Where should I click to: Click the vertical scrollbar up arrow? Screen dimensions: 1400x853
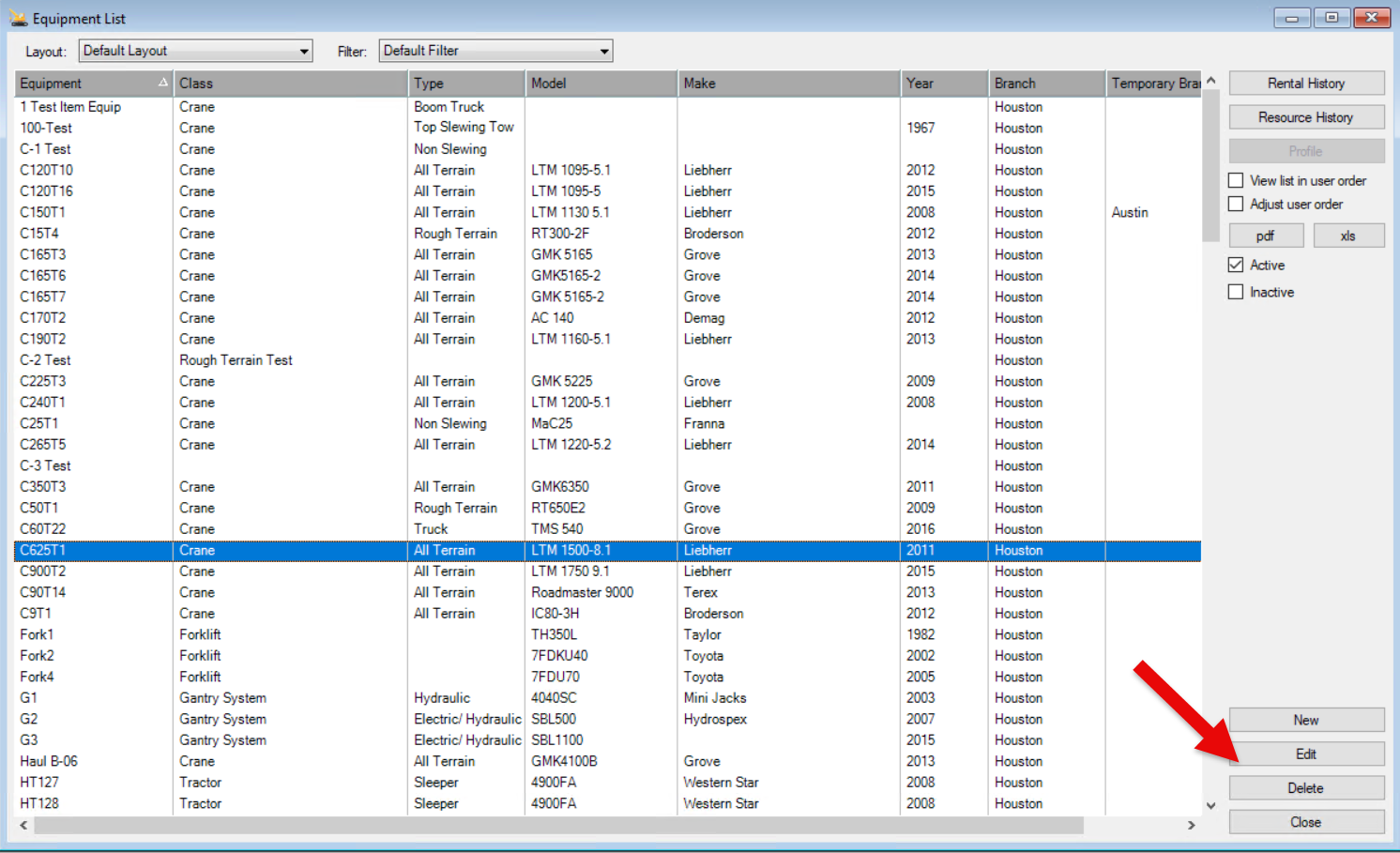coord(1210,81)
